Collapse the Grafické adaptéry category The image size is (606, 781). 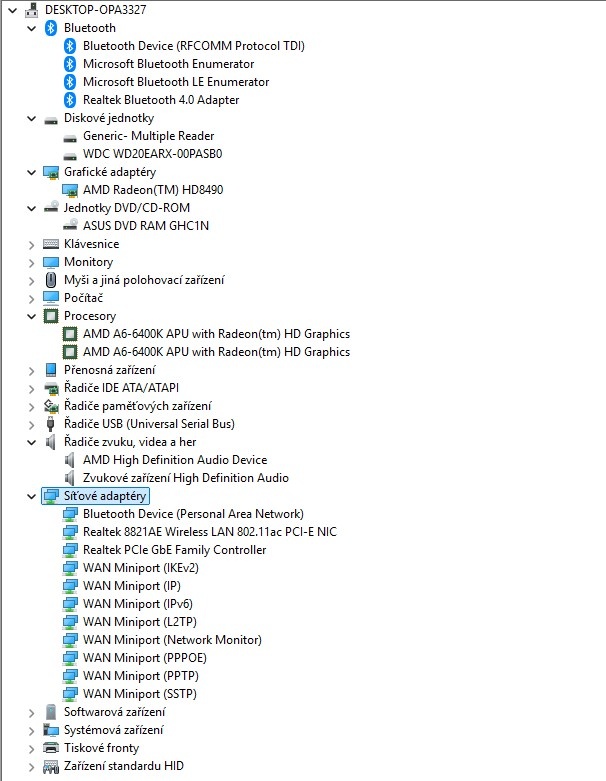[31, 172]
